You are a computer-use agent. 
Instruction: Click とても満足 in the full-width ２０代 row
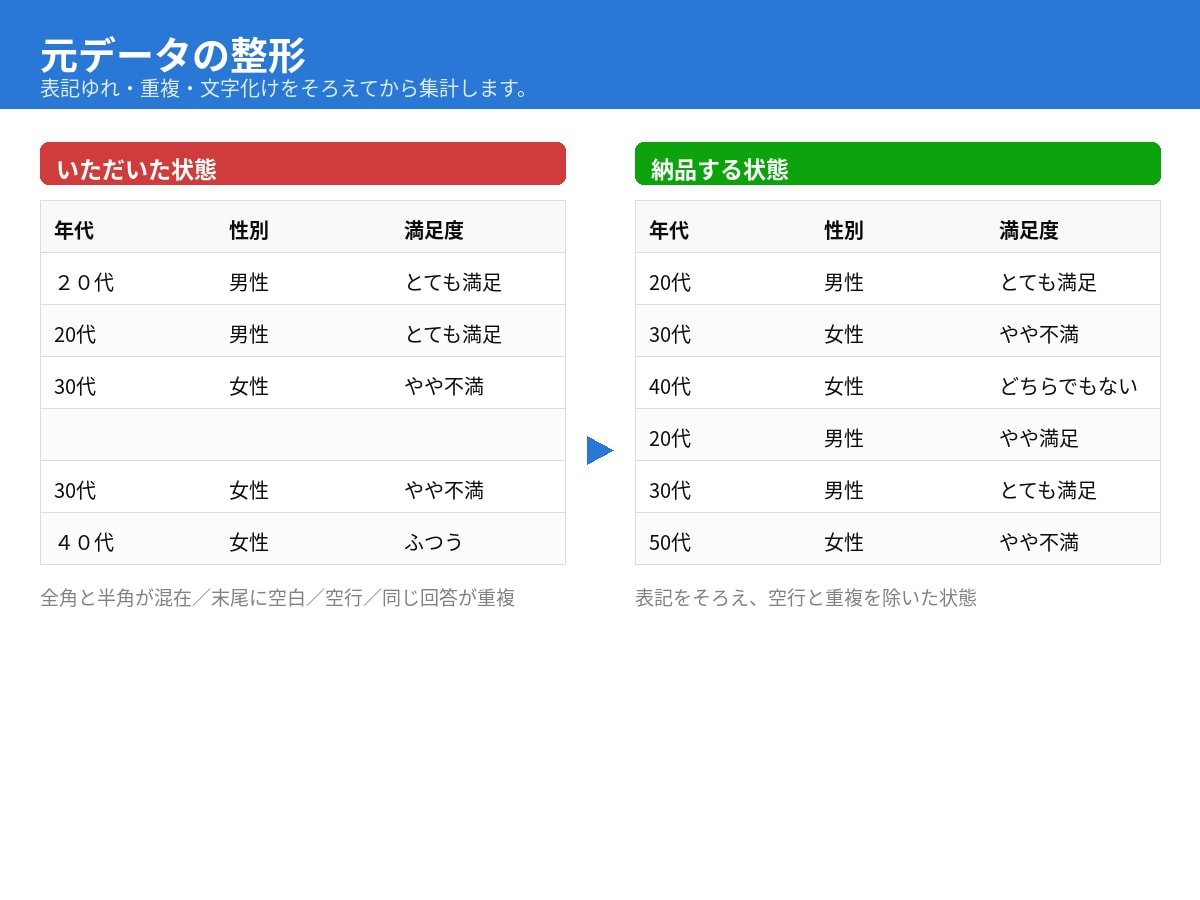click(x=453, y=282)
